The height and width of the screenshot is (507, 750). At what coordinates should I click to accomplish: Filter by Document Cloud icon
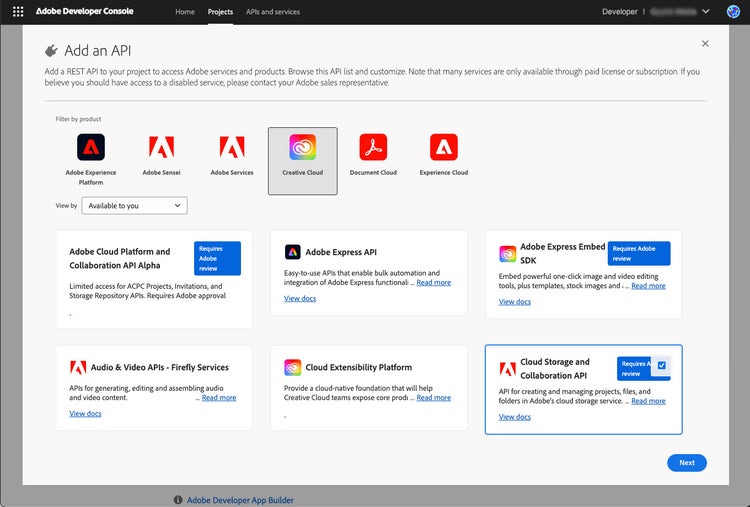[x=373, y=147]
